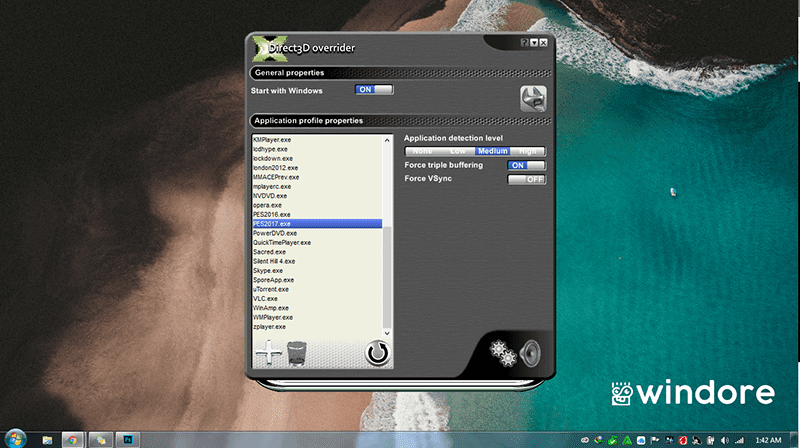Click the profile list scrollbar thumb
Image resolution: width=800 pixels, height=448 pixels.
click(x=387, y=277)
